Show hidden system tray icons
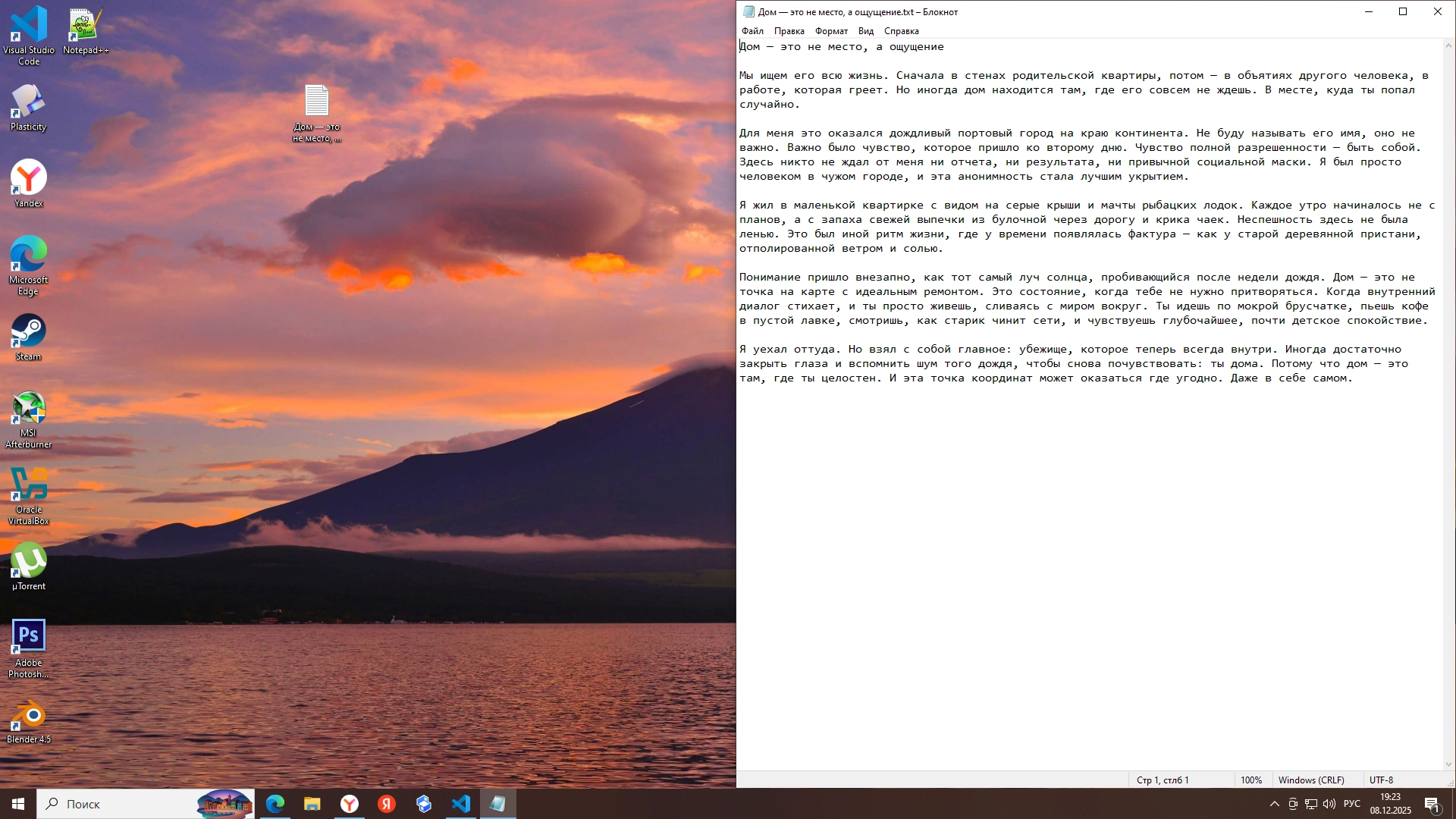Viewport: 1456px width, 819px height. 1274,804
